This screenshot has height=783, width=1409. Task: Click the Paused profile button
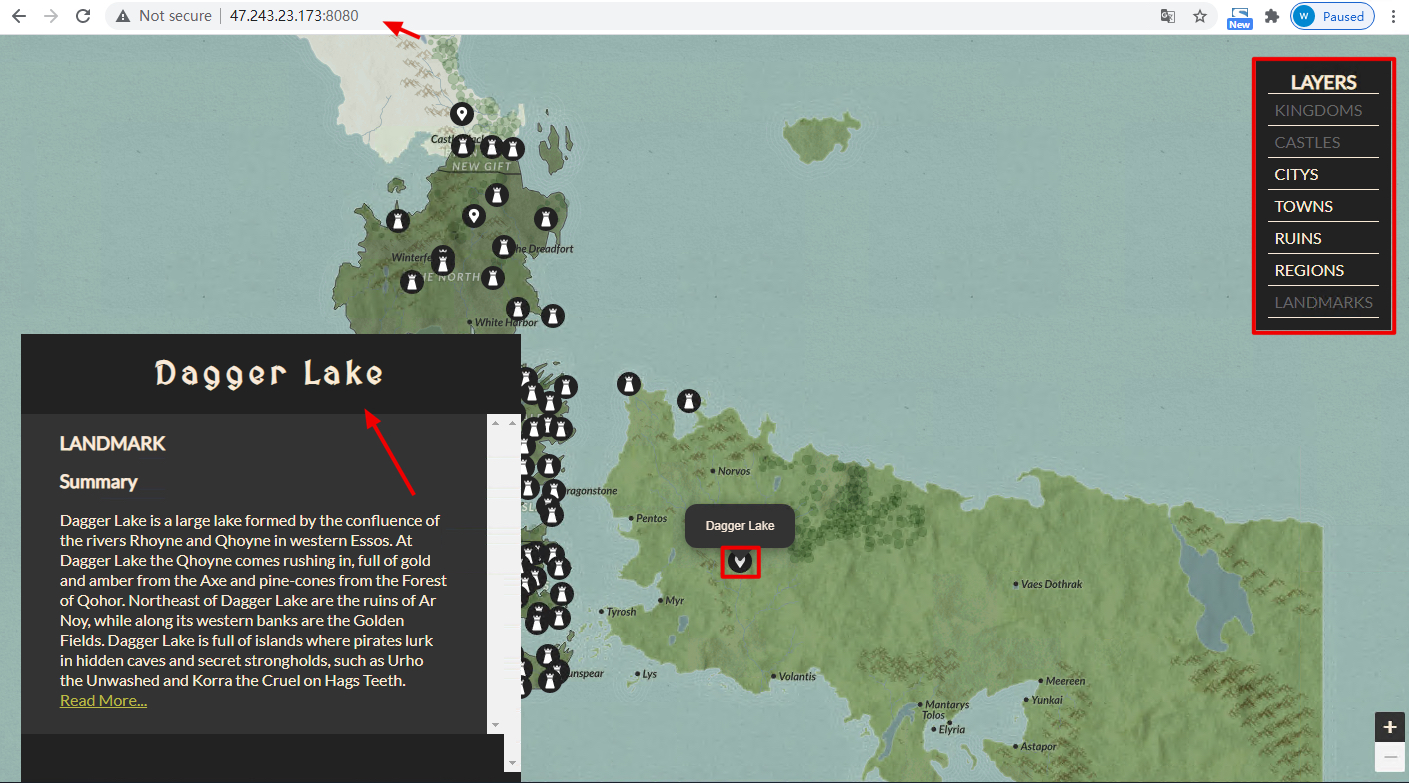click(1332, 16)
